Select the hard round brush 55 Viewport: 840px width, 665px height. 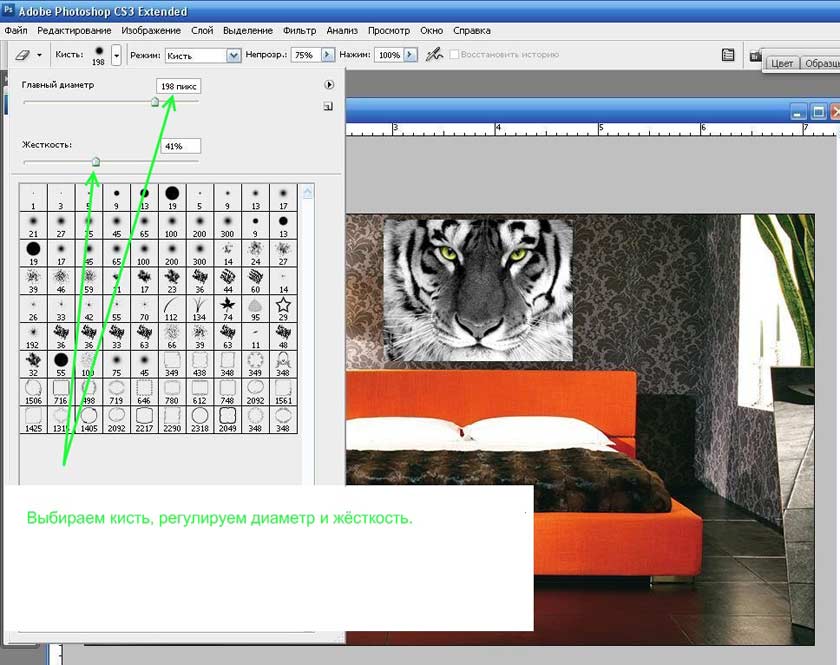pyautogui.click(x=61, y=360)
